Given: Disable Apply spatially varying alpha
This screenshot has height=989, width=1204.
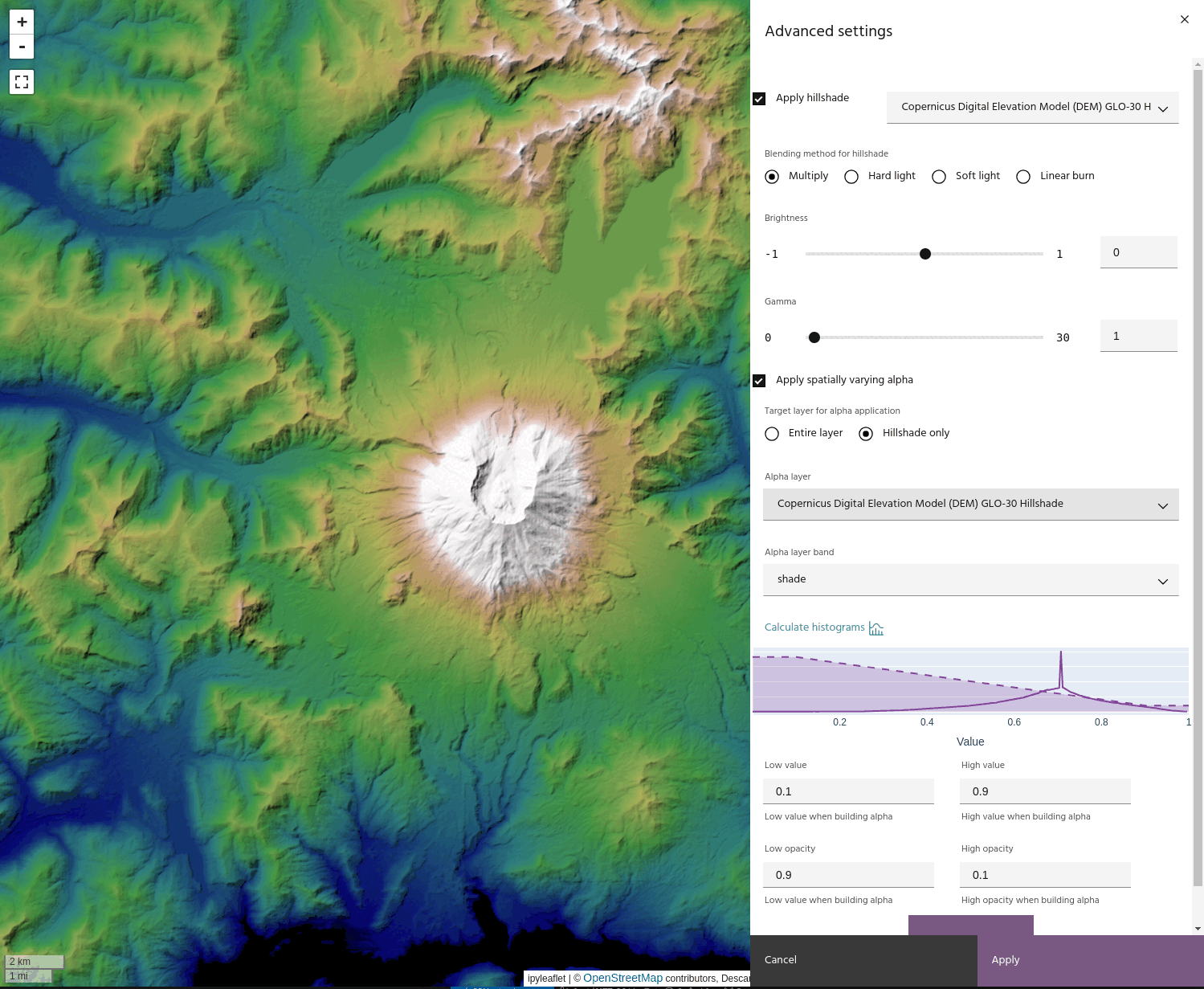Looking at the screenshot, I should 759,381.
